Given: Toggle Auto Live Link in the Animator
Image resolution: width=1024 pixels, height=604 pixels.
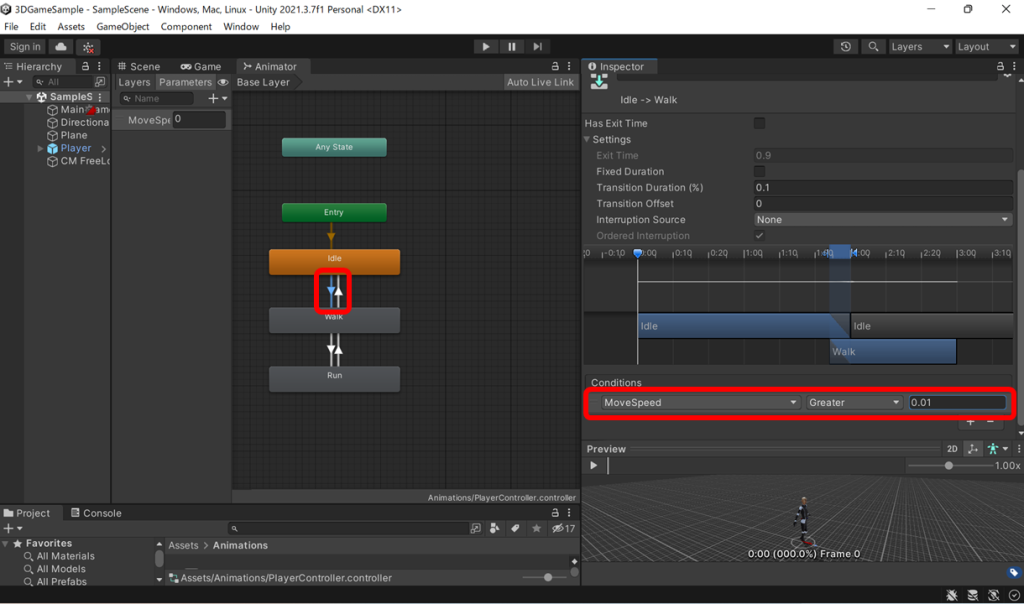Looking at the screenshot, I should coord(539,82).
